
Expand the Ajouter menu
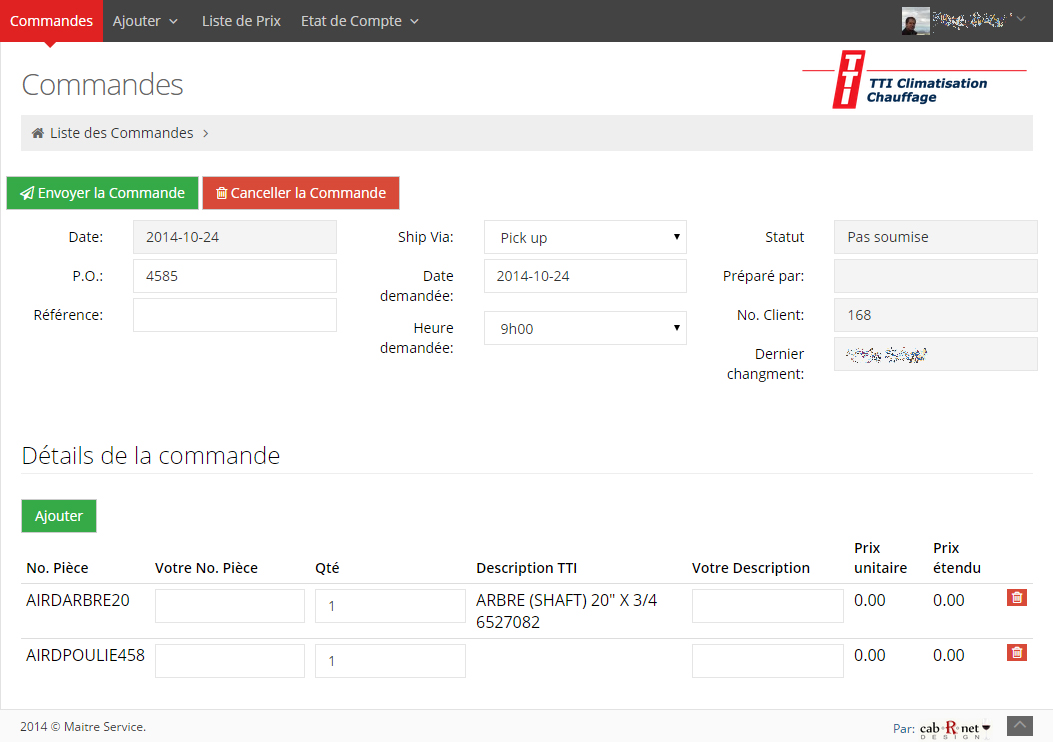coord(145,21)
